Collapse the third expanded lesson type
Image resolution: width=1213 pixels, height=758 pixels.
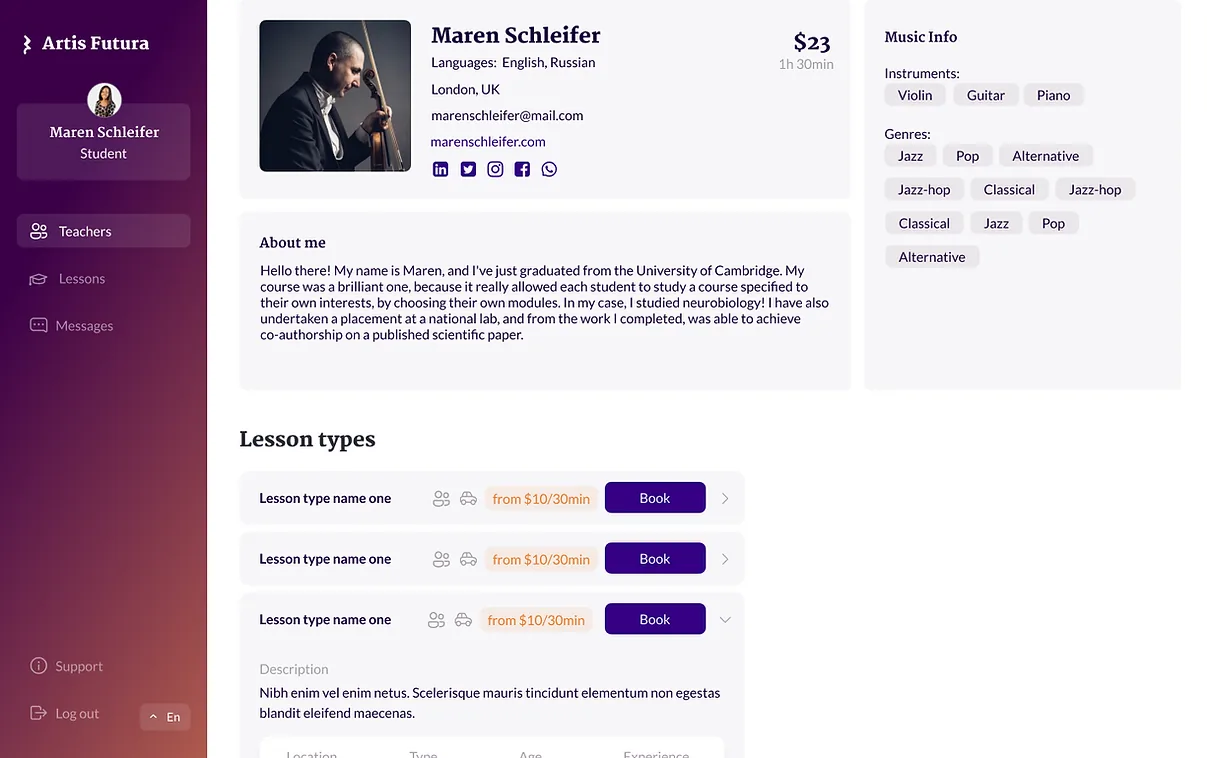725,620
